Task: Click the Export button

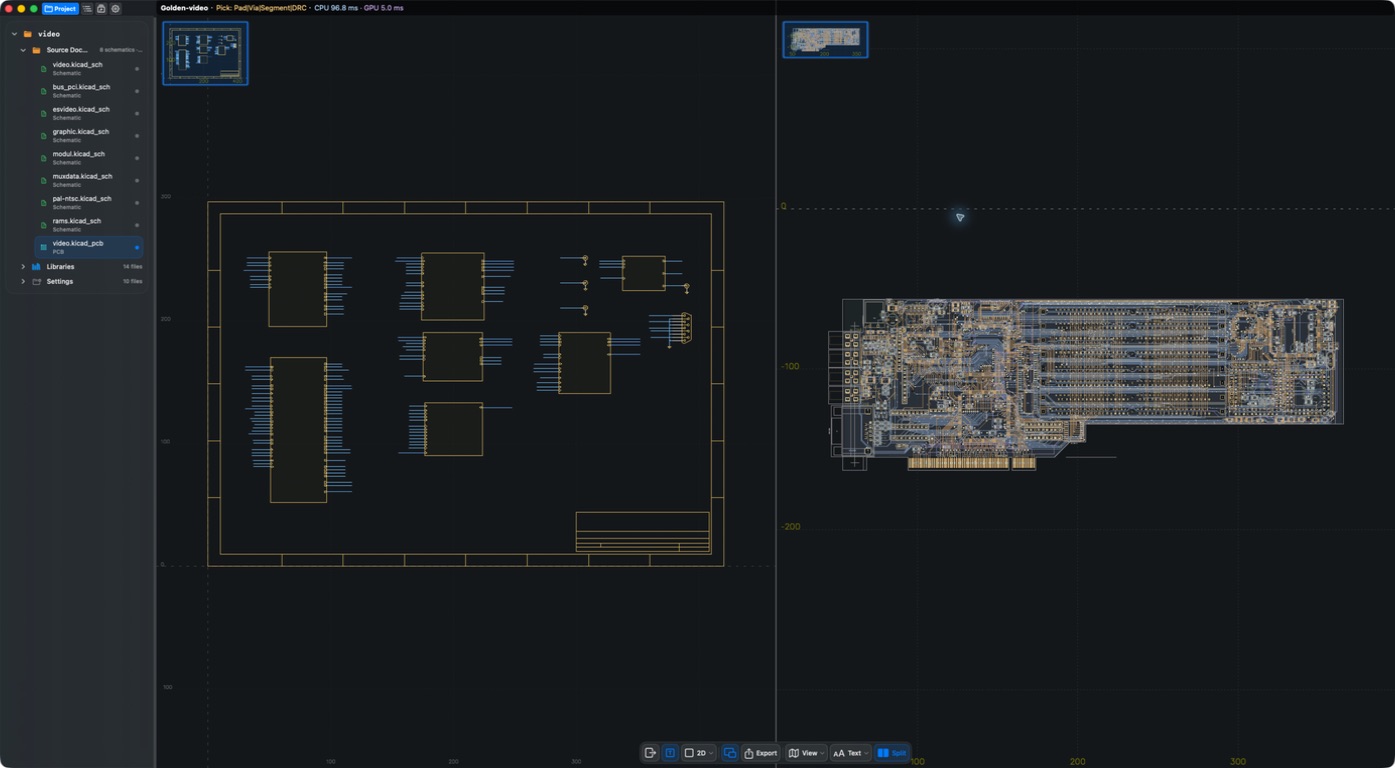Action: click(761, 753)
